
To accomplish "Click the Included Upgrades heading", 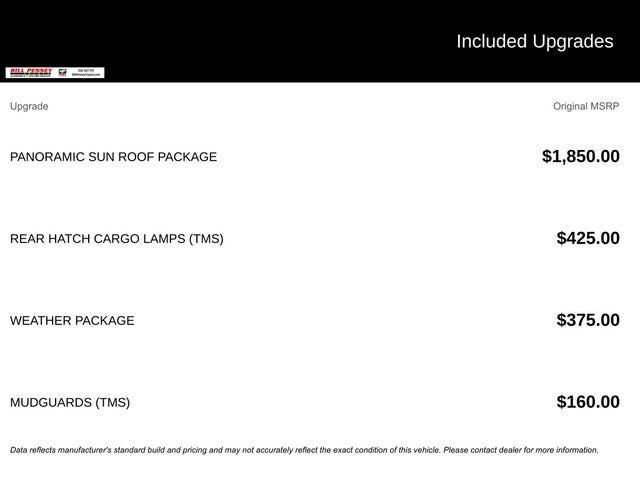I will (x=534, y=41).
